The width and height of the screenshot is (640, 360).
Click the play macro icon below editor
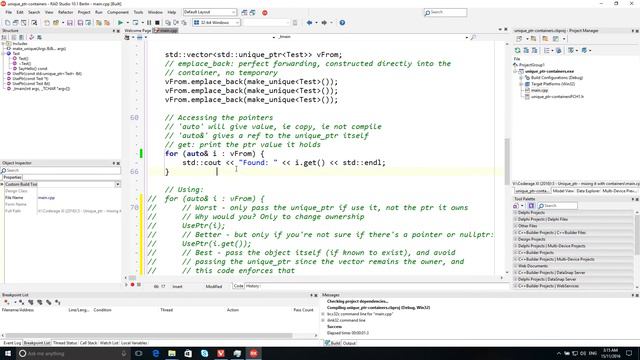point(127,284)
